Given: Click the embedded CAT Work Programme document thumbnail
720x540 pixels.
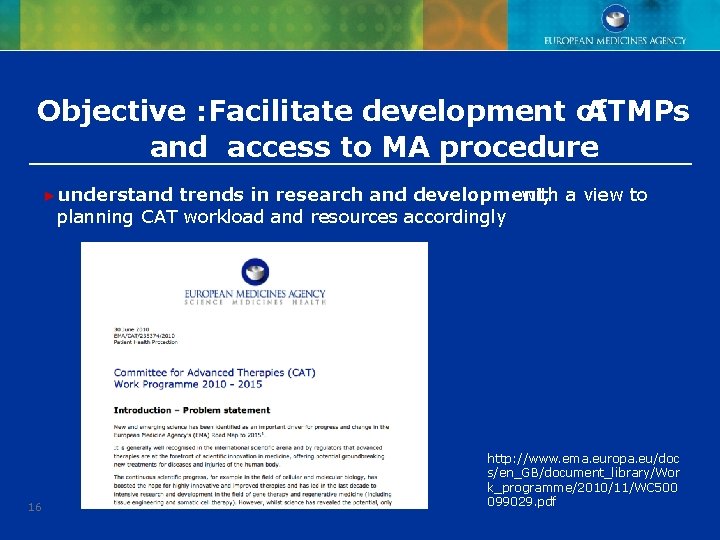Looking at the screenshot, I should 254,375.
